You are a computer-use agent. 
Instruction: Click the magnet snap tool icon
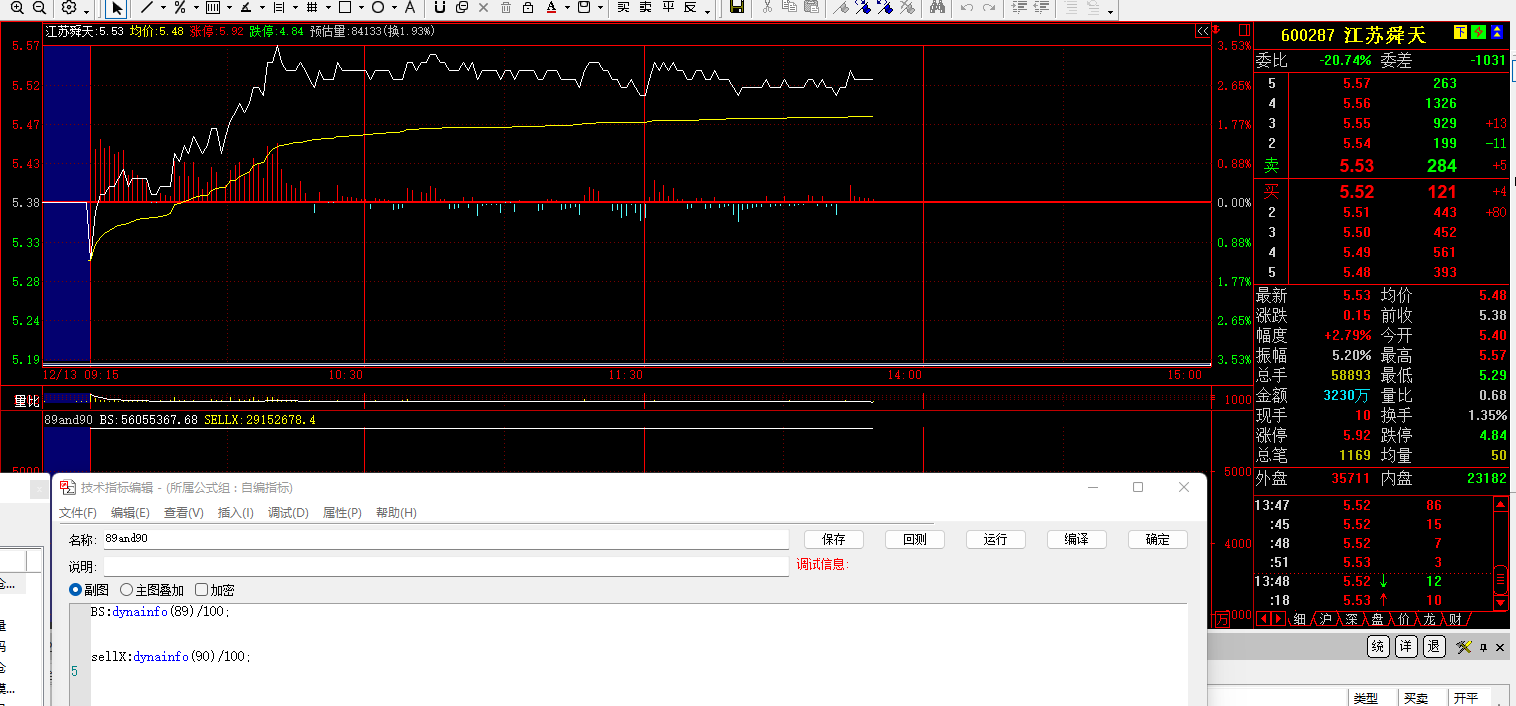coord(439,8)
